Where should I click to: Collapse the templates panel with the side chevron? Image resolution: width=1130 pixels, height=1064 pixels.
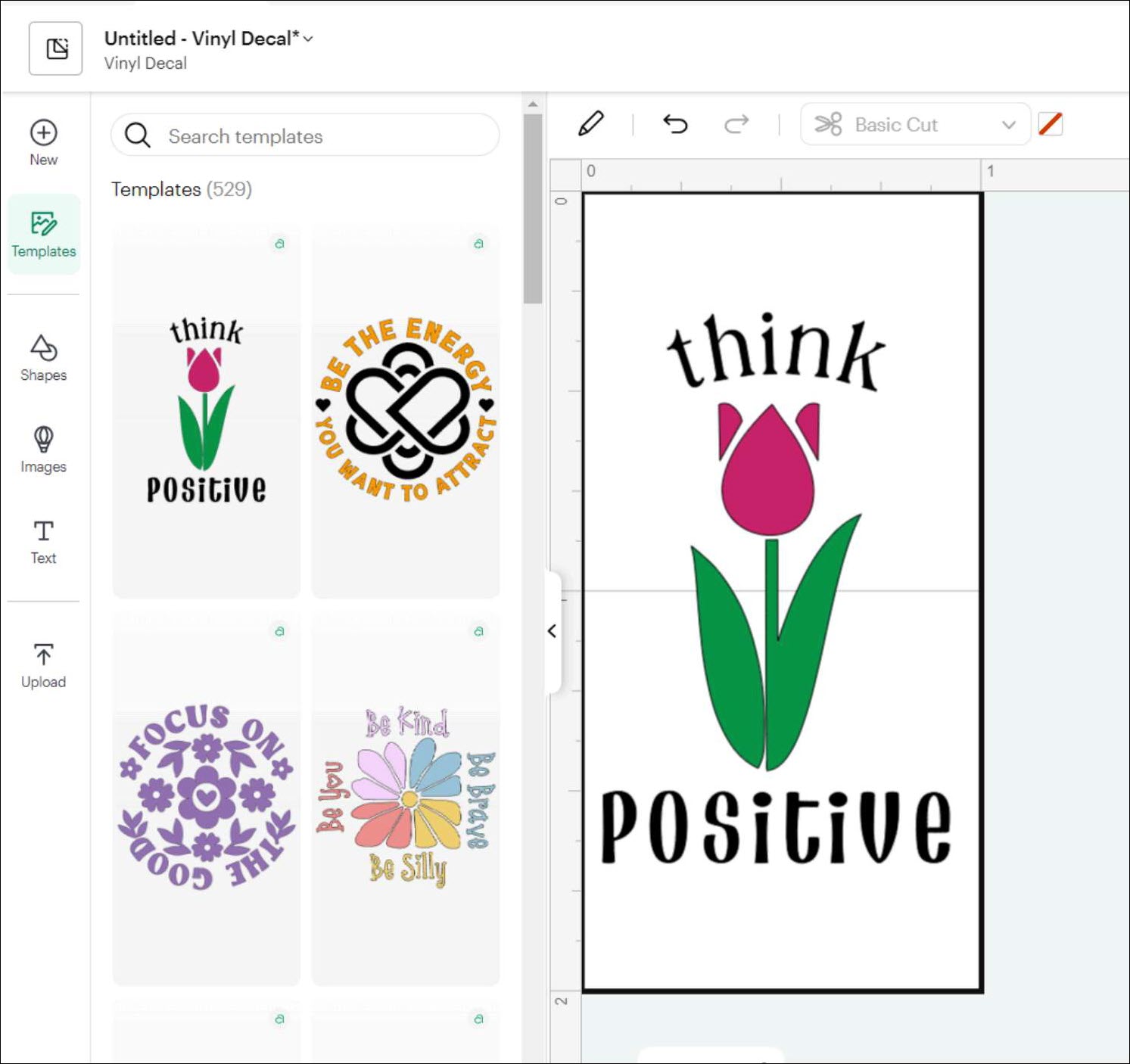click(552, 630)
